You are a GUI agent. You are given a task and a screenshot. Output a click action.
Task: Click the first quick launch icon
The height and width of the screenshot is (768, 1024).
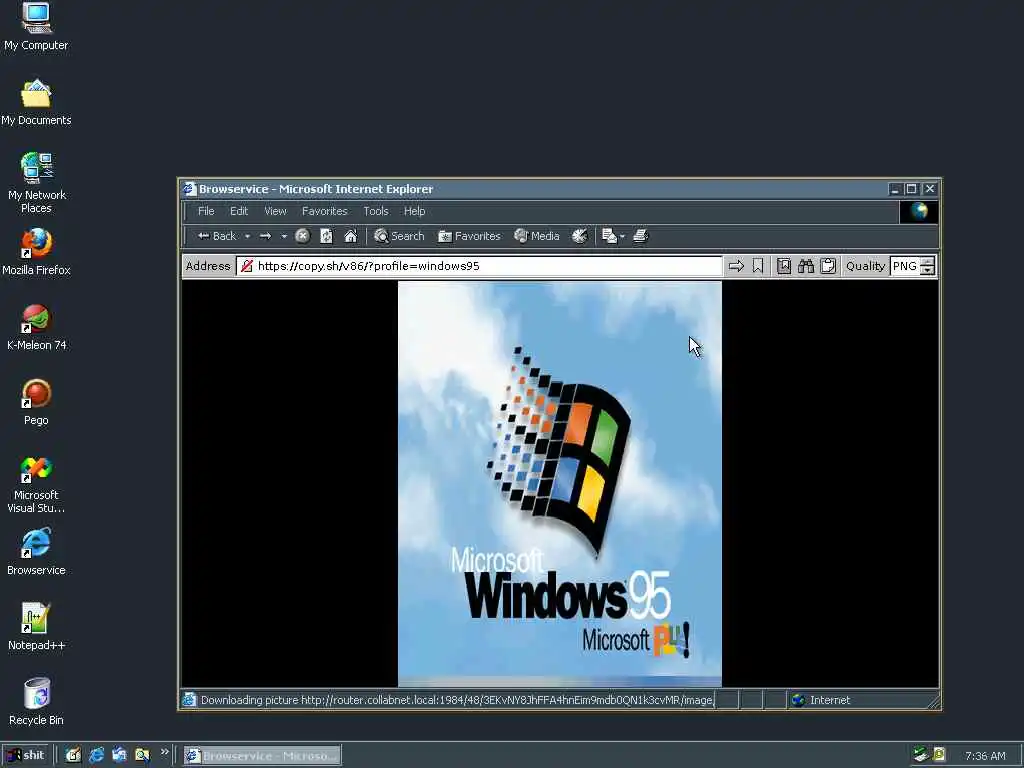73,756
